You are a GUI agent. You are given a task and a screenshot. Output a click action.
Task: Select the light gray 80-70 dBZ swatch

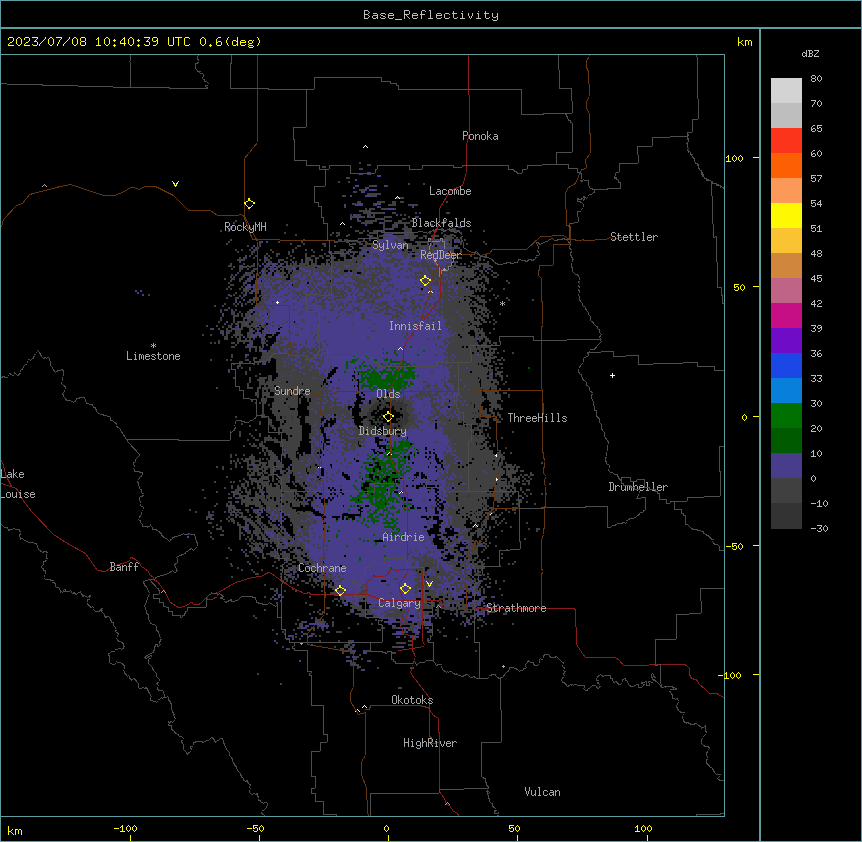pos(786,91)
